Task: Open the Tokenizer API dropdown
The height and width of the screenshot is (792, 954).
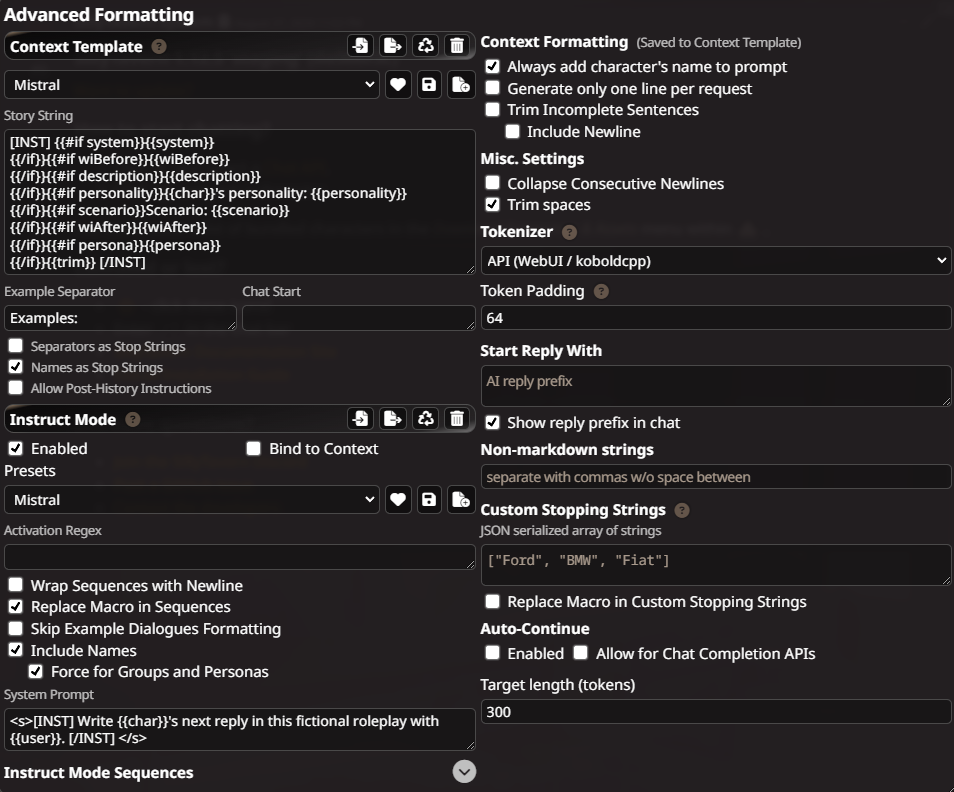Action: (x=716, y=261)
